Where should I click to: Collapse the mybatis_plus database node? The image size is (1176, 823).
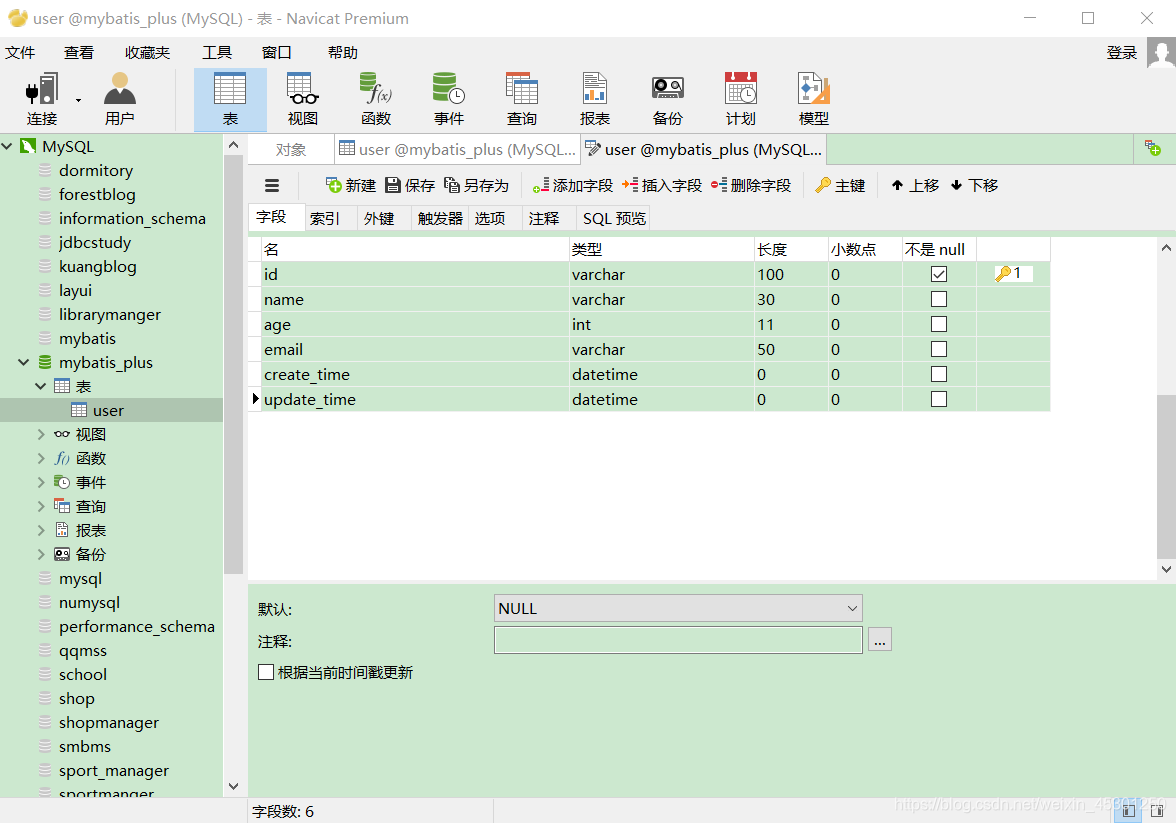pos(22,362)
